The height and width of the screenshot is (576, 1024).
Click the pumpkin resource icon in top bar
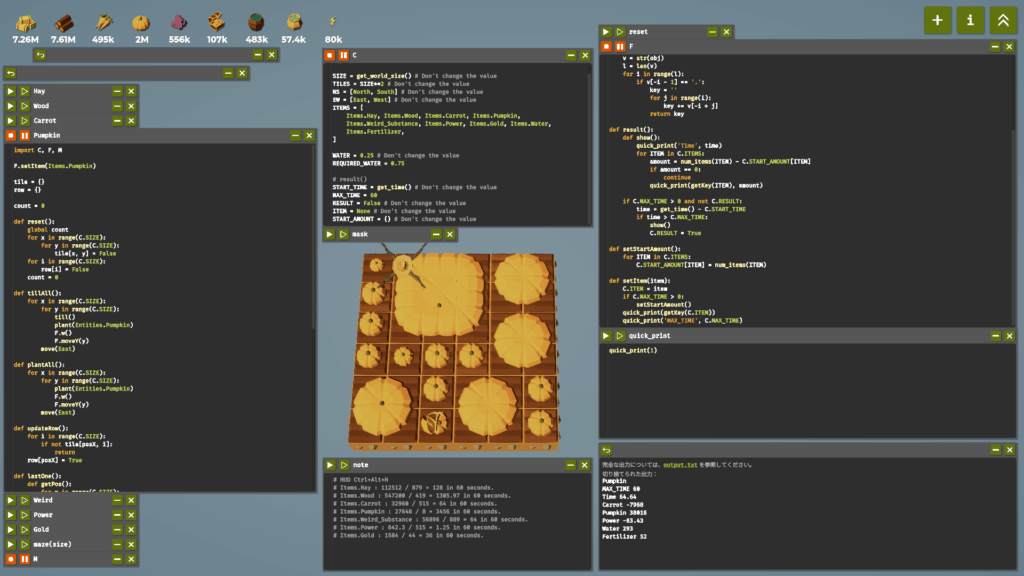[x=141, y=21]
